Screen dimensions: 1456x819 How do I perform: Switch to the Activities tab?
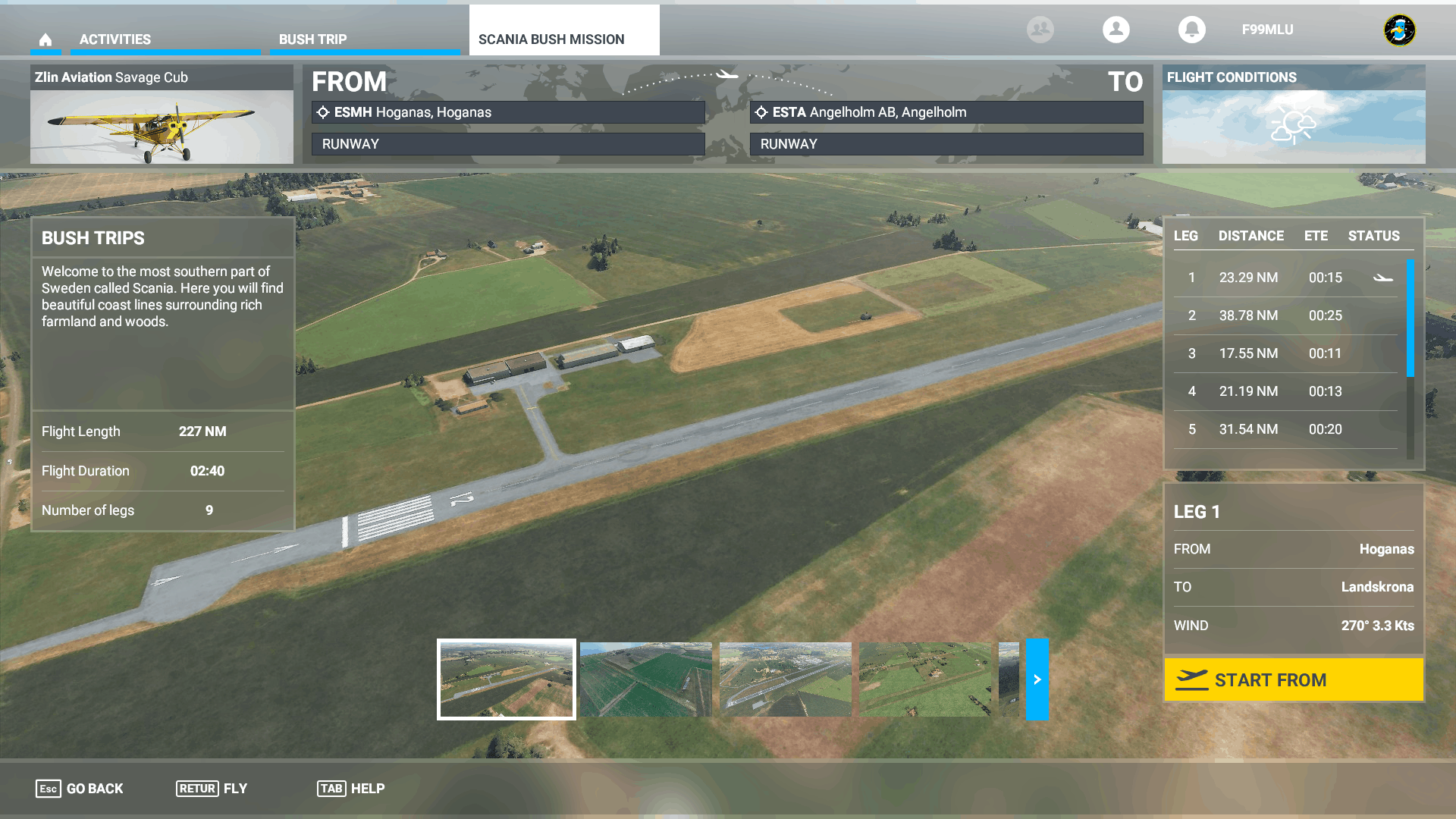point(115,39)
